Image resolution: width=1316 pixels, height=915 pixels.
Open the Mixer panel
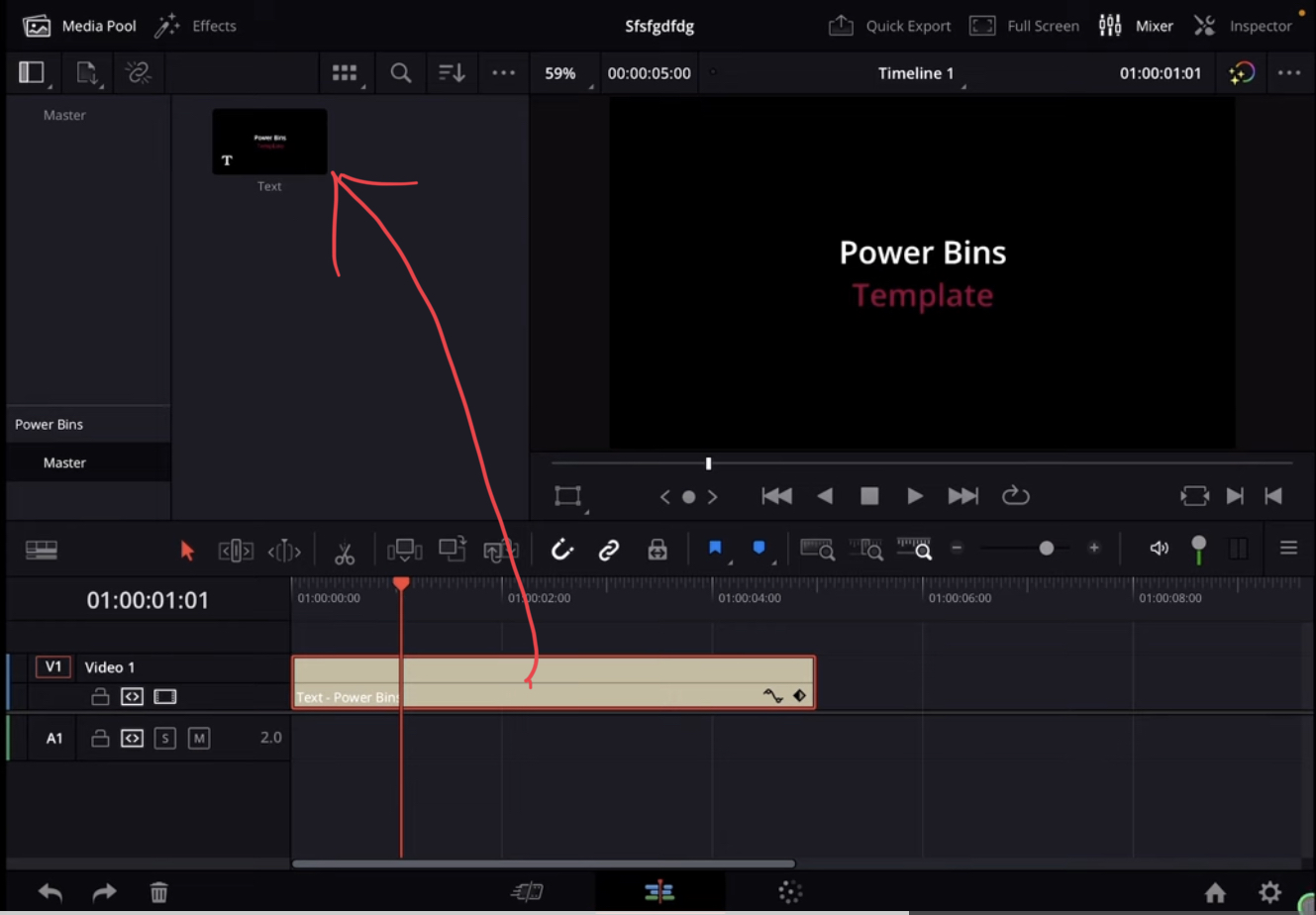(x=1136, y=25)
